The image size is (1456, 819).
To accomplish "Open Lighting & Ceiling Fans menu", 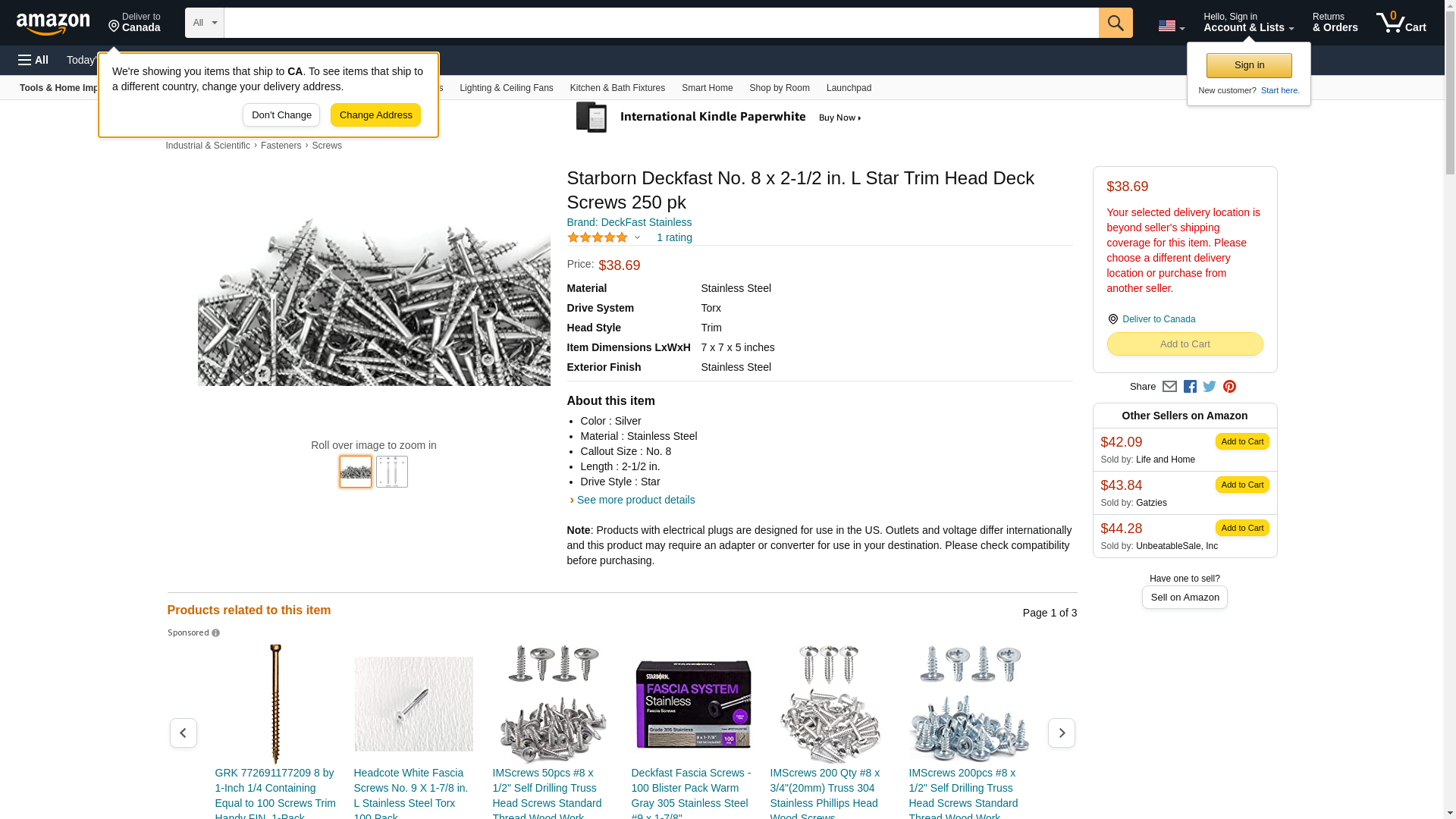I will click(x=506, y=88).
